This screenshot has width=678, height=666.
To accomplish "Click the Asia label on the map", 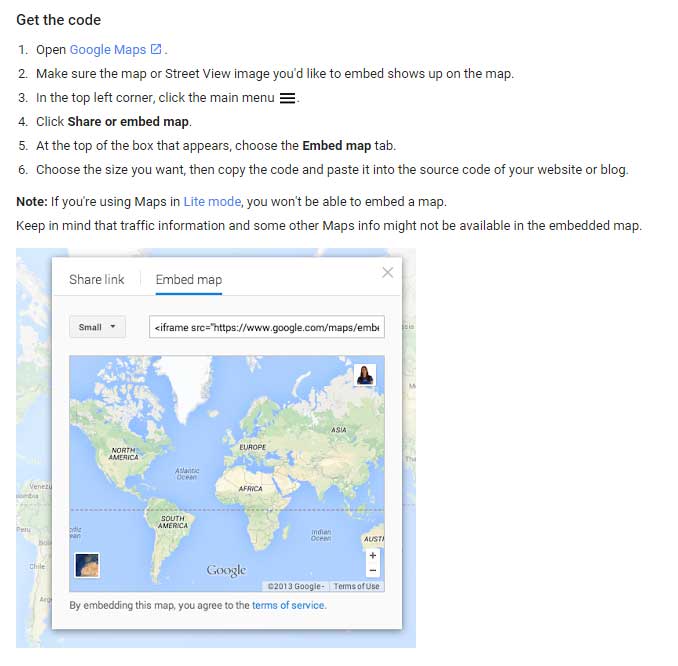I will 339,429.
